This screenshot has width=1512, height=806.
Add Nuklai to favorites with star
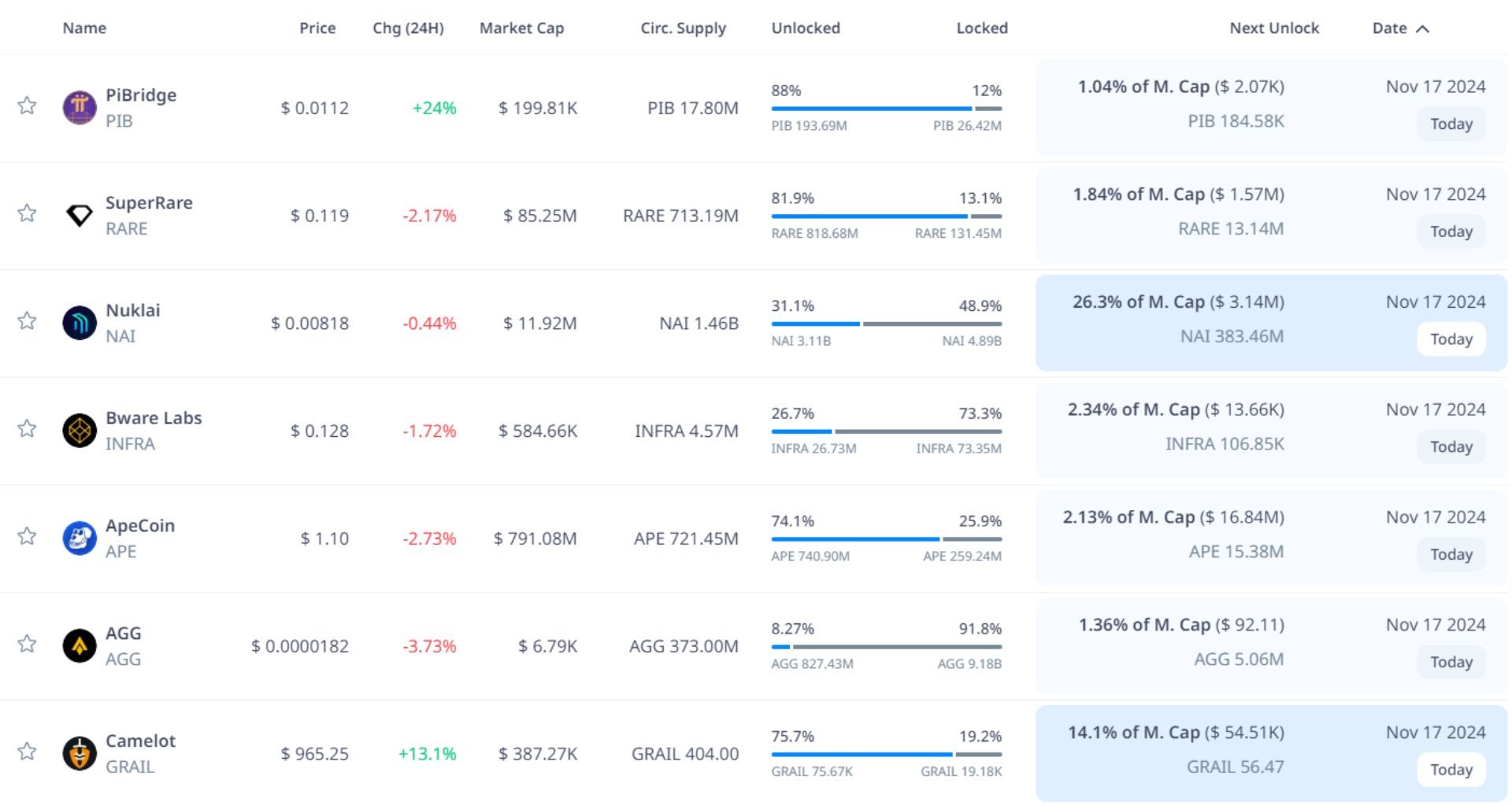(x=27, y=320)
